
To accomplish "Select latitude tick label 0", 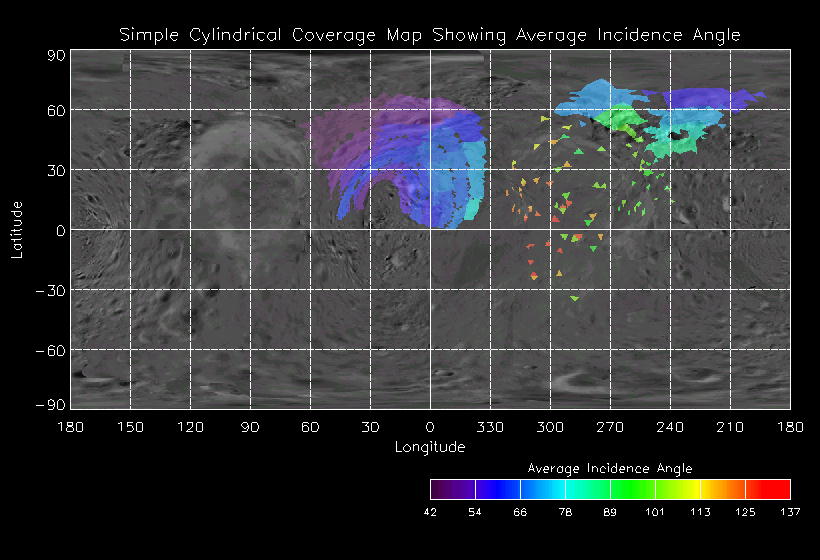I will tap(61, 231).
